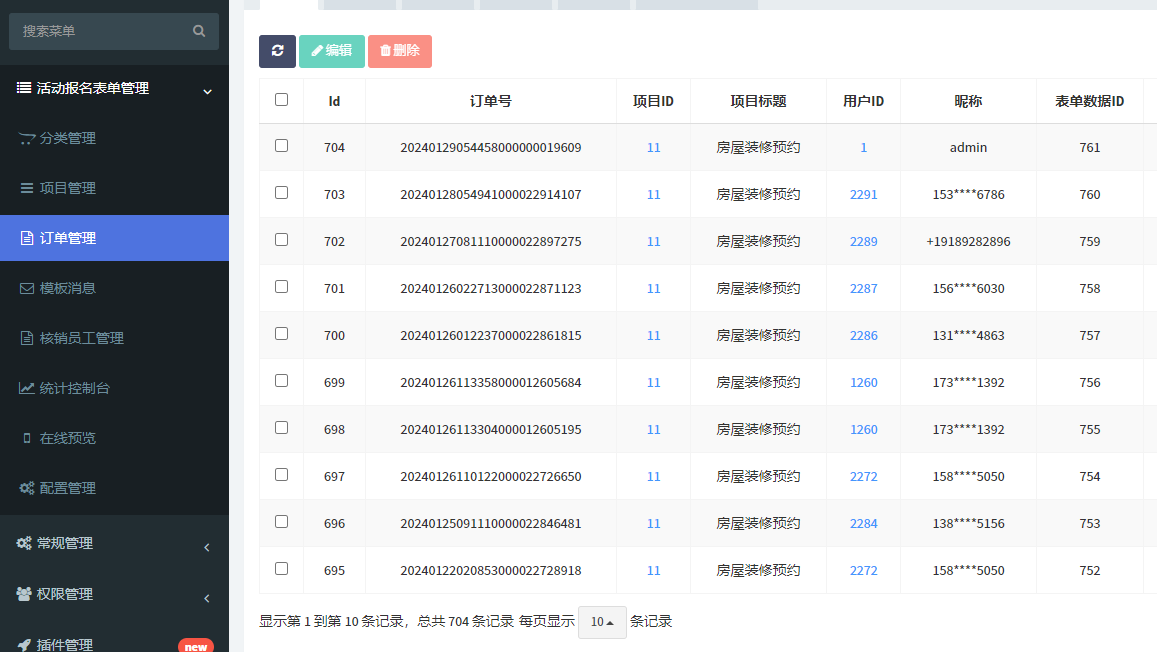
Task: Click the envelope icon beside 模板消息
Action: [x=27, y=288]
